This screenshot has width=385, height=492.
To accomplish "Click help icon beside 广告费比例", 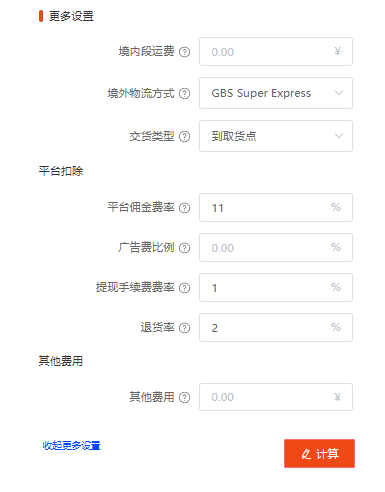I will click(184, 248).
